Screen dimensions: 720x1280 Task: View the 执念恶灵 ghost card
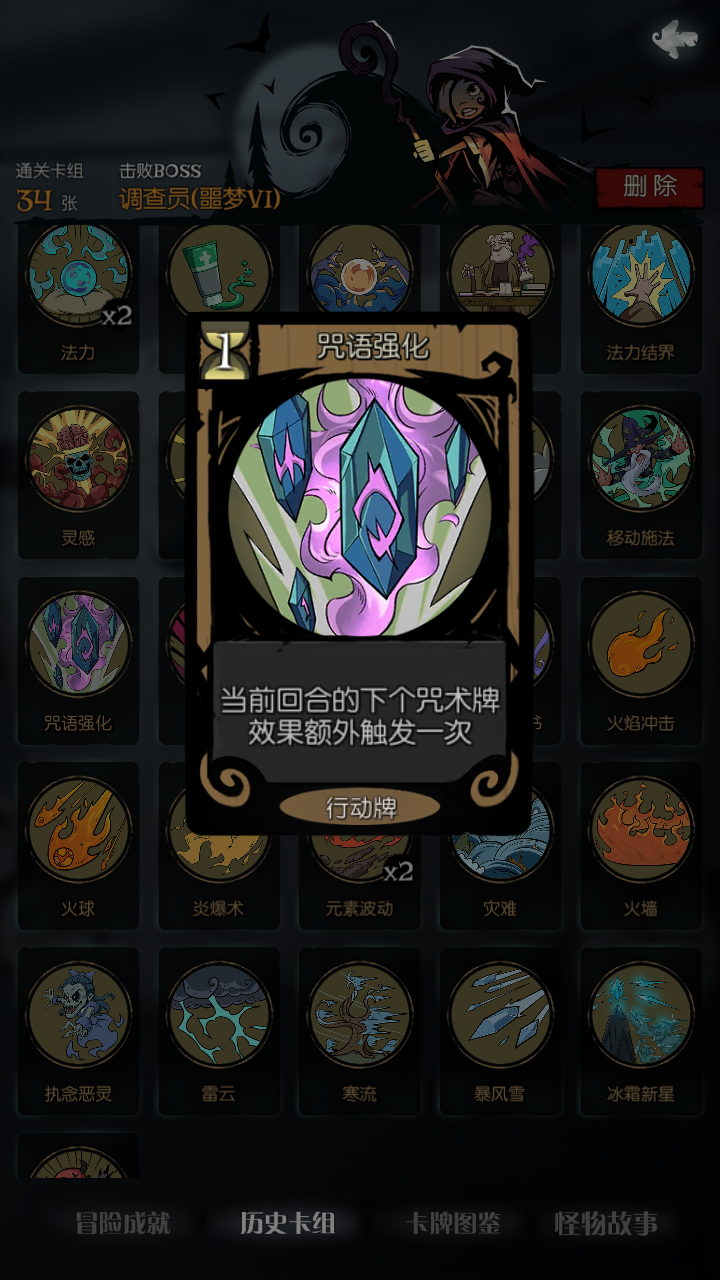(78, 1015)
